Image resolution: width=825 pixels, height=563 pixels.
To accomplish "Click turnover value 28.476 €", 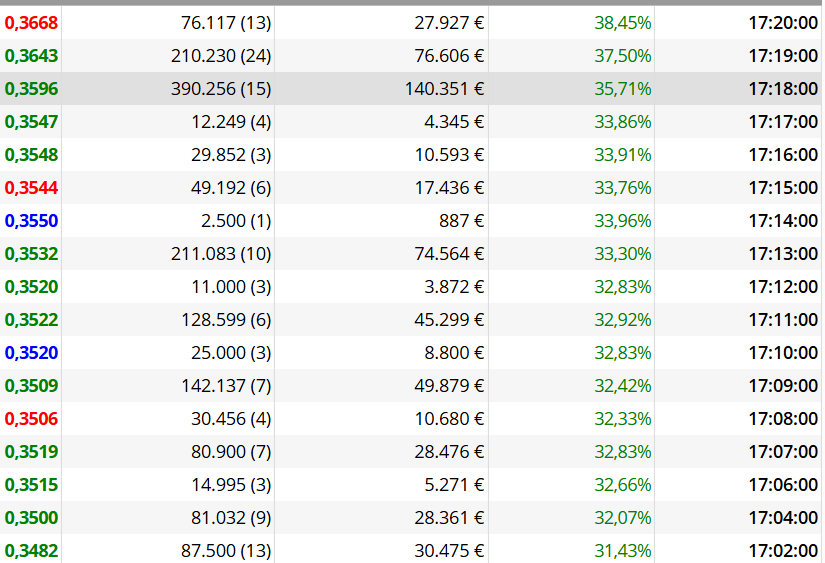I will pyautogui.click(x=449, y=452).
